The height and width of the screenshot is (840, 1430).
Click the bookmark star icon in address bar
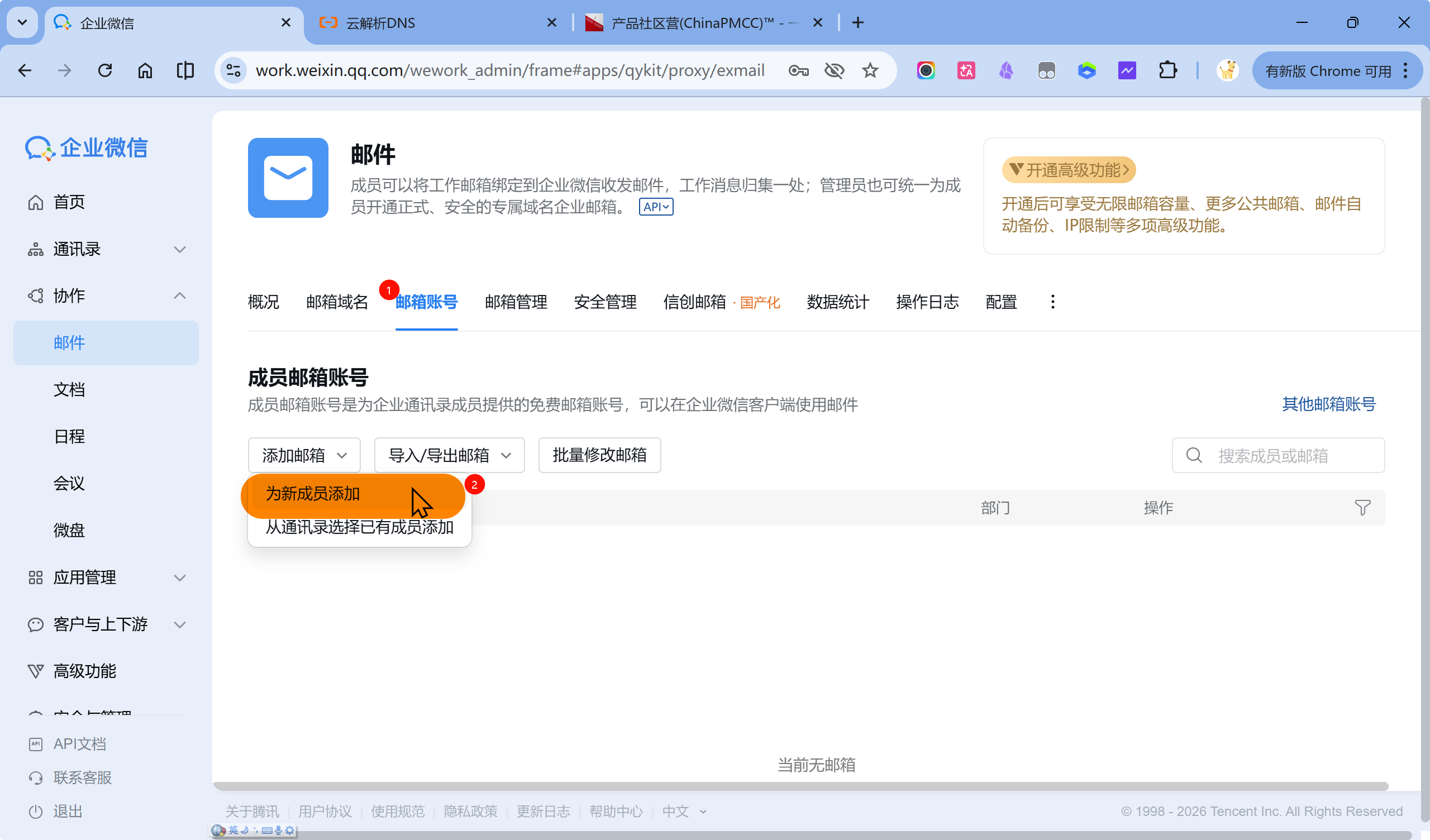coord(869,70)
